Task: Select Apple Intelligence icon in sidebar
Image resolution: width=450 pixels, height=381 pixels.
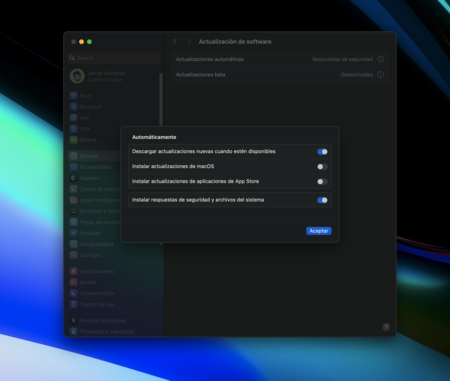Action: tap(74, 200)
